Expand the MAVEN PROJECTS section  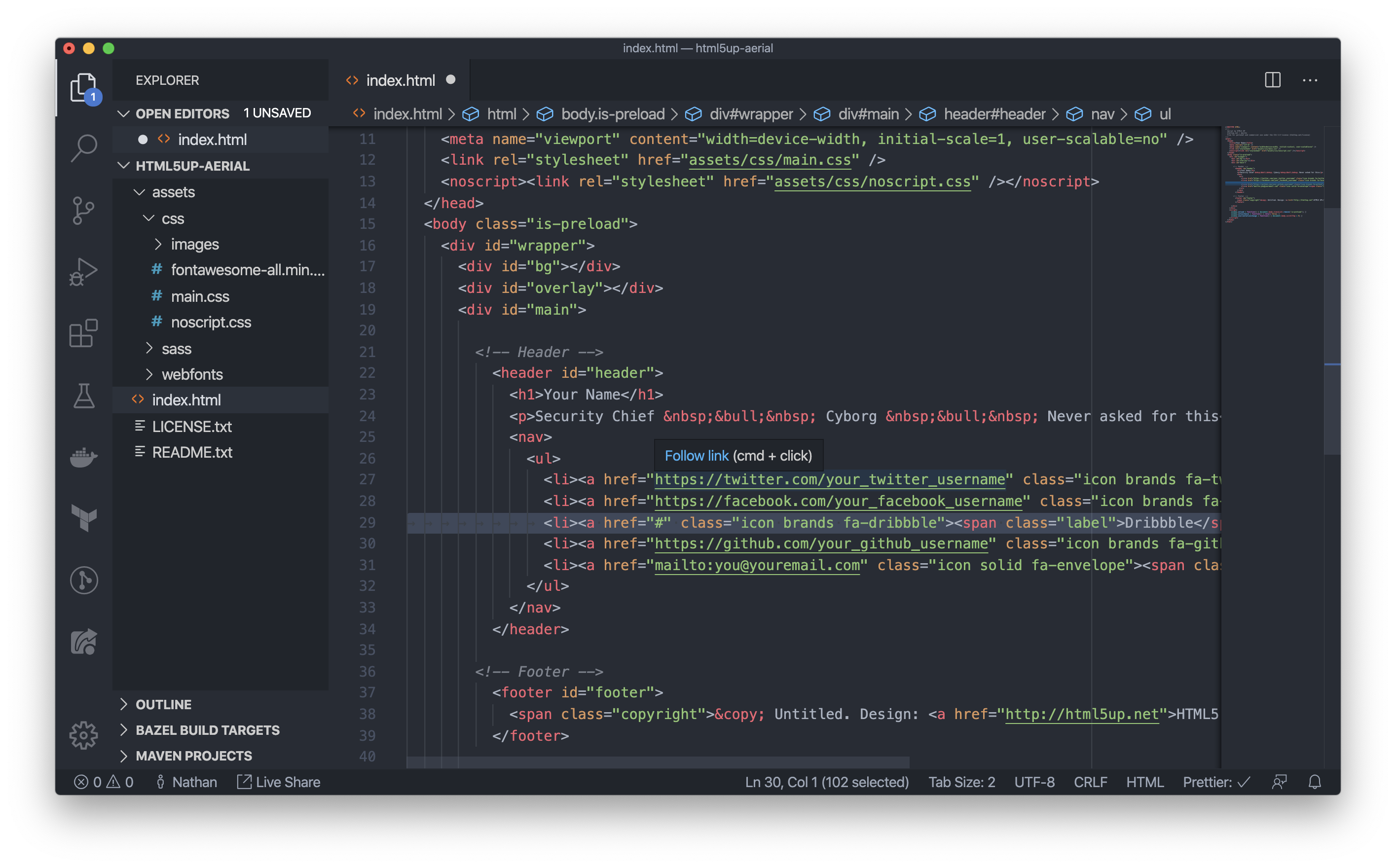(x=193, y=756)
